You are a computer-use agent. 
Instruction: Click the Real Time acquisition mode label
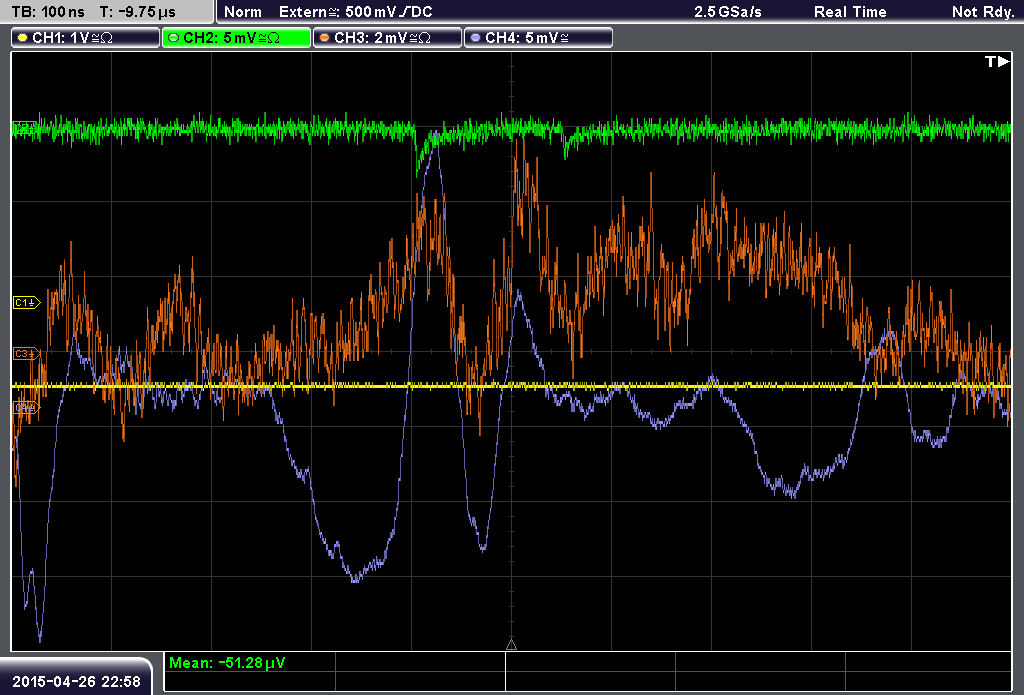(x=850, y=12)
